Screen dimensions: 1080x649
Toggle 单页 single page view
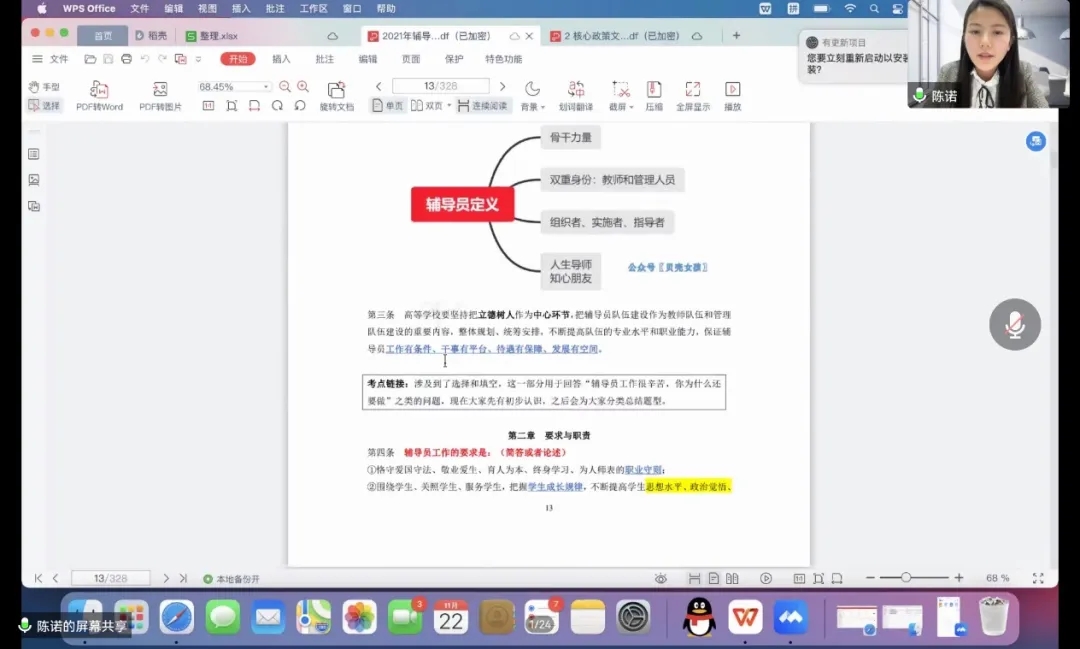(388, 105)
